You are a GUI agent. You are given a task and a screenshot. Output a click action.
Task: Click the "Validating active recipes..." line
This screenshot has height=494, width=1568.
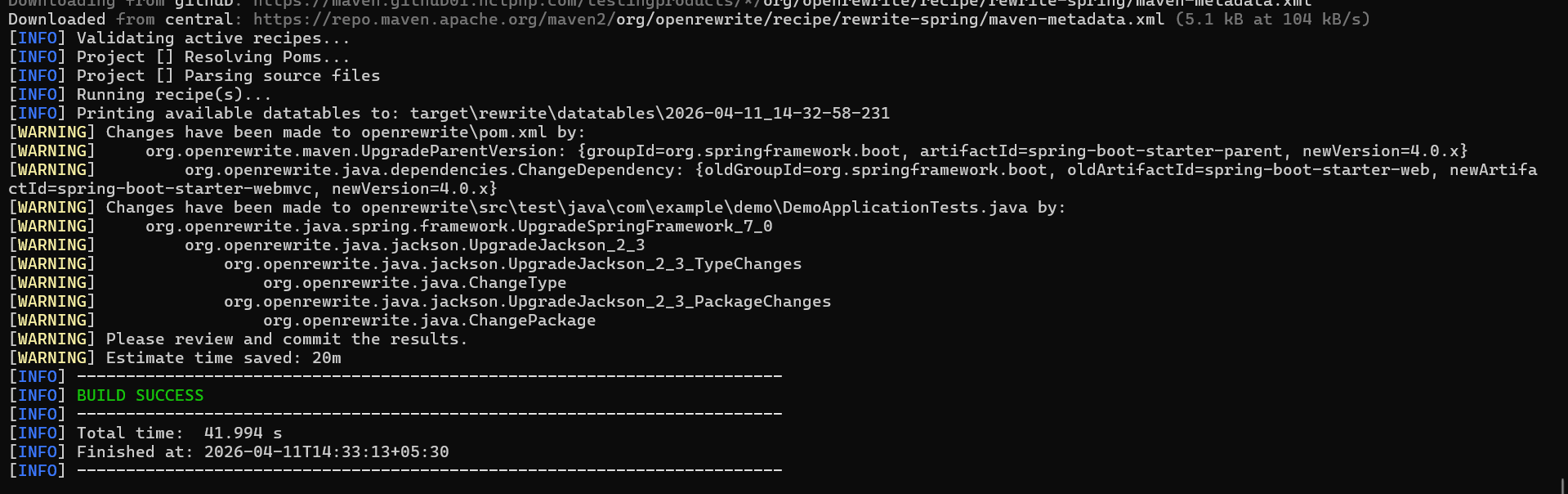(212, 38)
